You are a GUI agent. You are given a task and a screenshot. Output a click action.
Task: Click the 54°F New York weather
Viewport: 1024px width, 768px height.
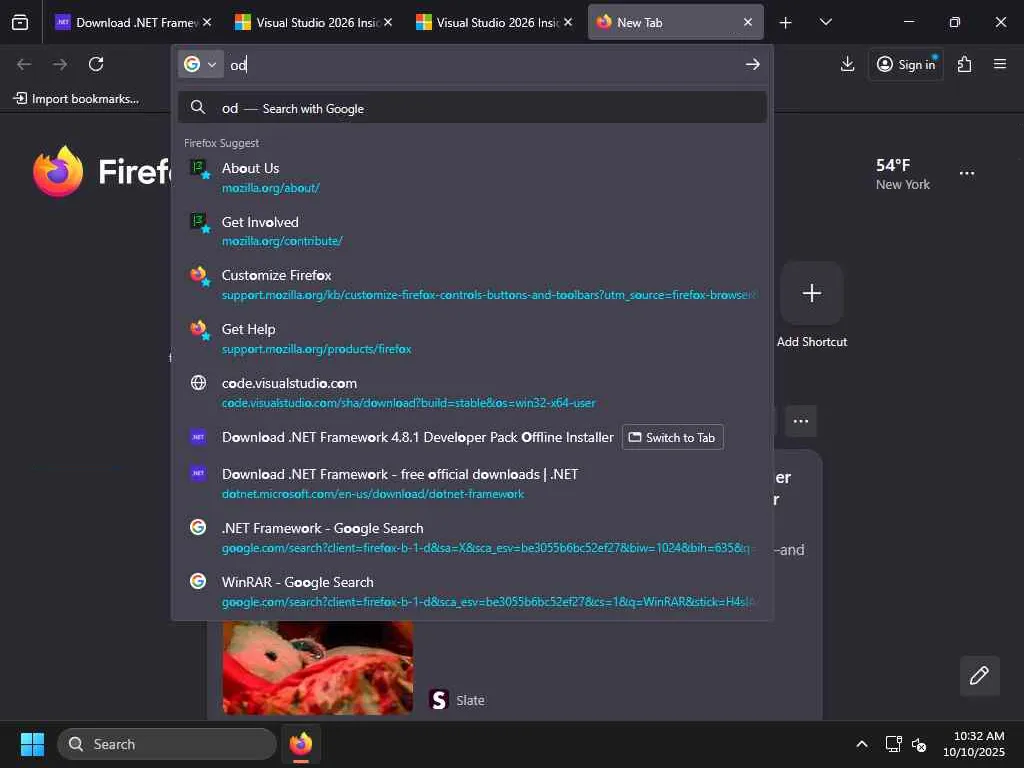tap(903, 174)
